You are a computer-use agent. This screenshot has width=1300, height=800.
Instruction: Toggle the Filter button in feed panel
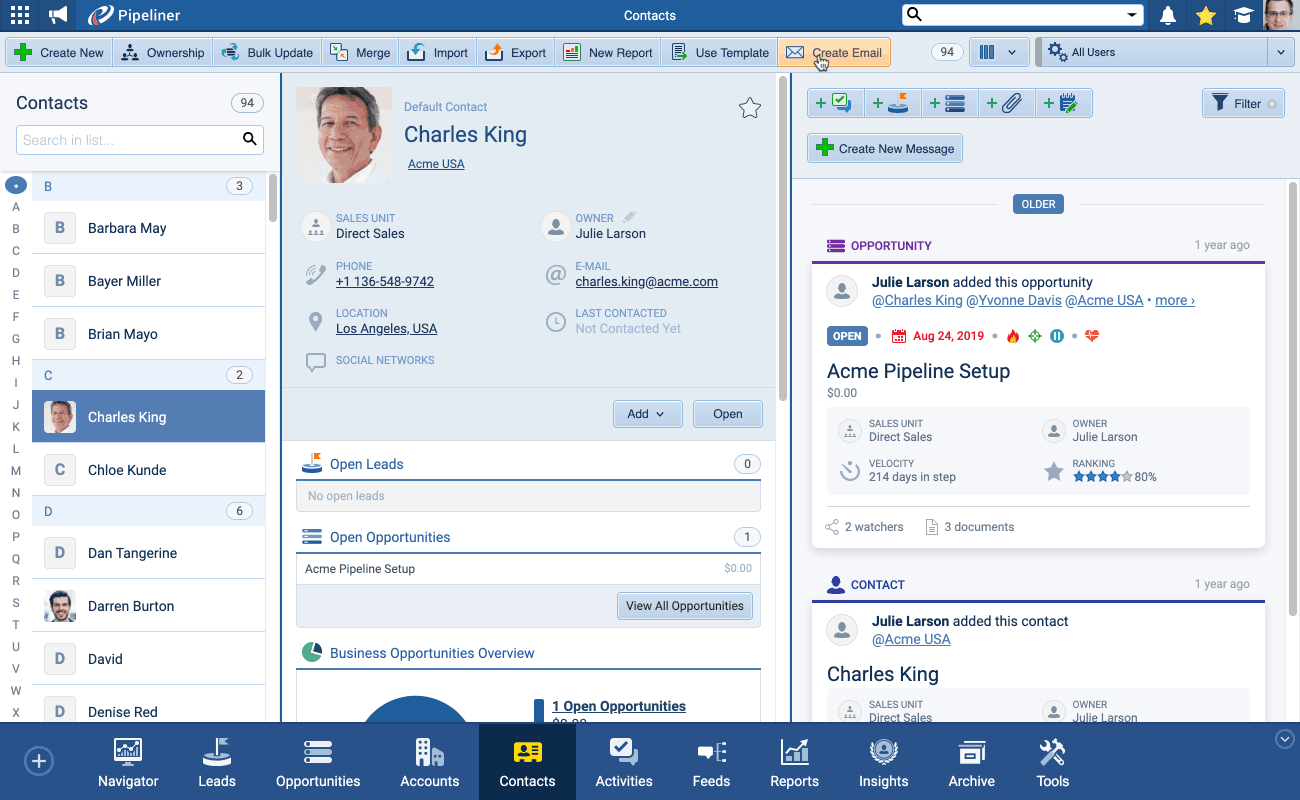(x=1243, y=103)
